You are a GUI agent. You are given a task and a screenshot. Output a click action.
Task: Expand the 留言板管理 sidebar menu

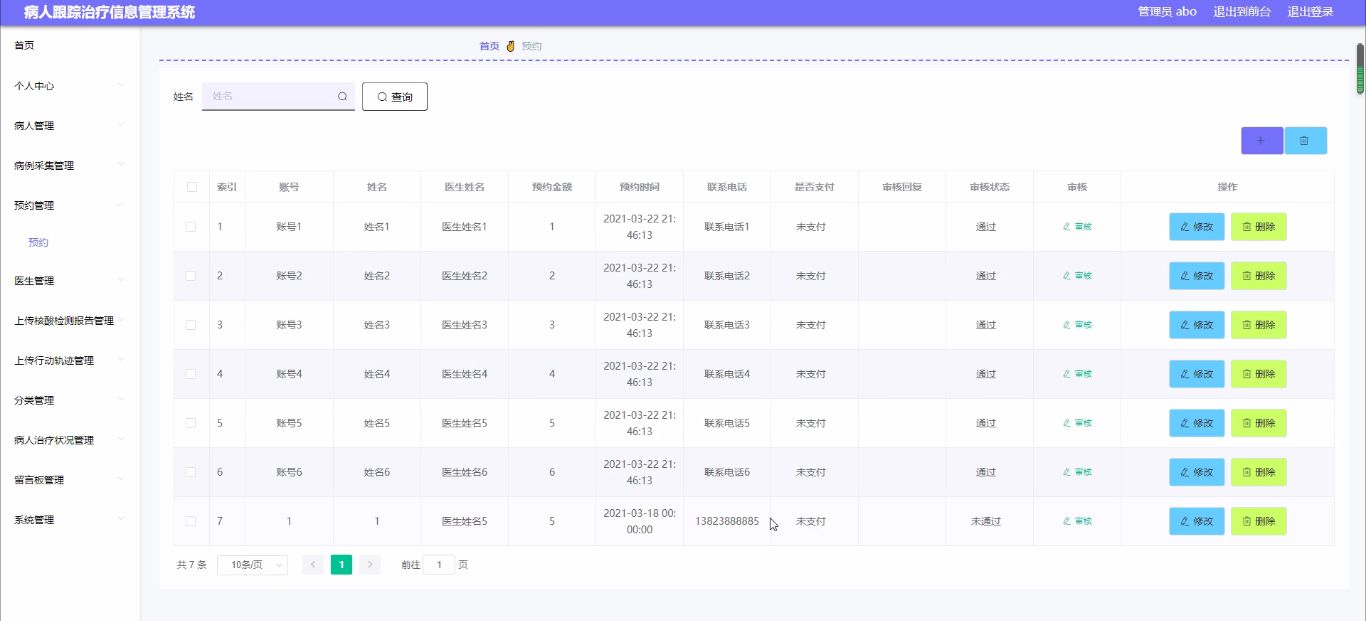(70, 480)
